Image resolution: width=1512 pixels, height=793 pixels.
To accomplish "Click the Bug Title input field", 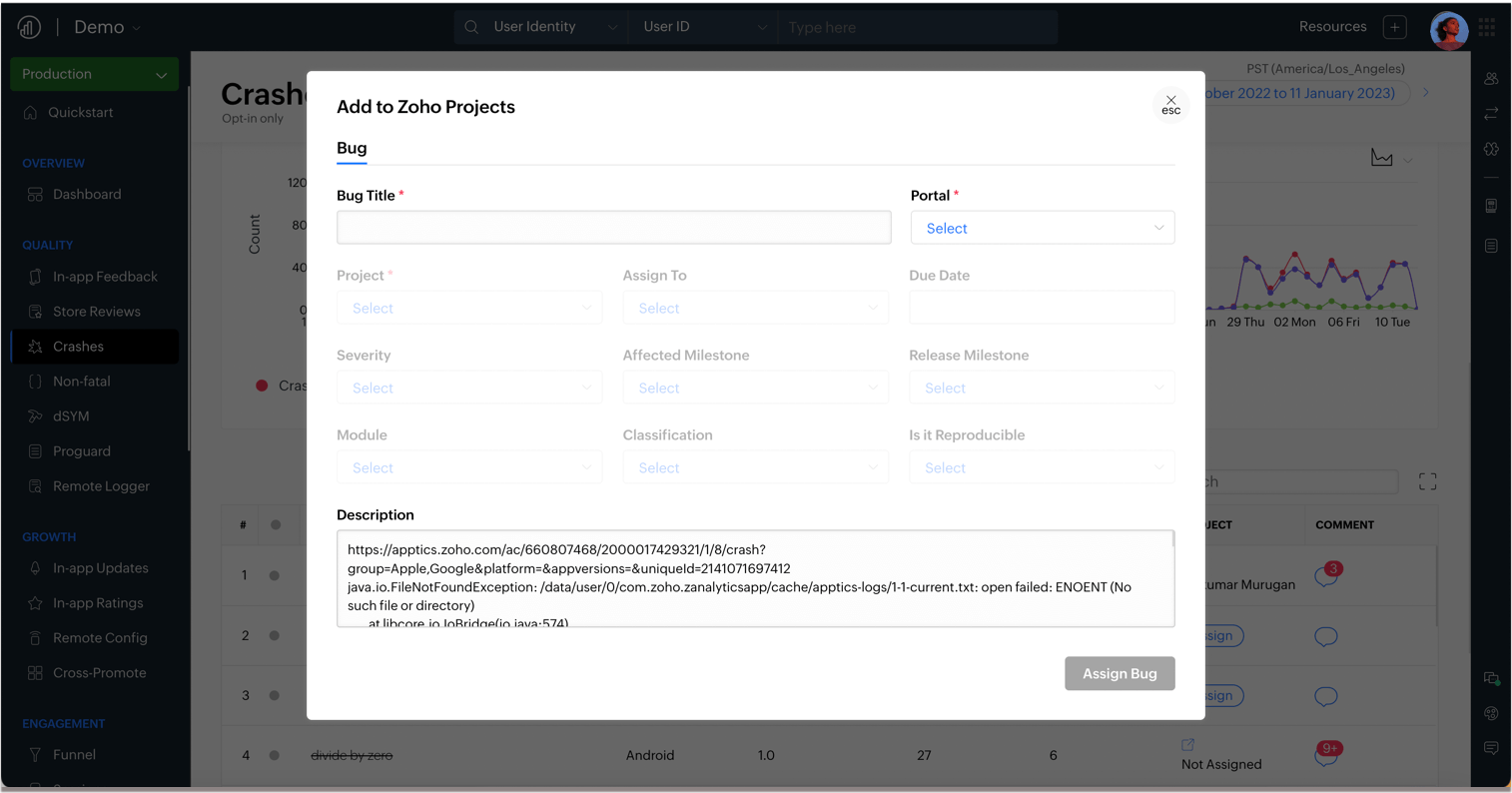I will [x=613, y=228].
